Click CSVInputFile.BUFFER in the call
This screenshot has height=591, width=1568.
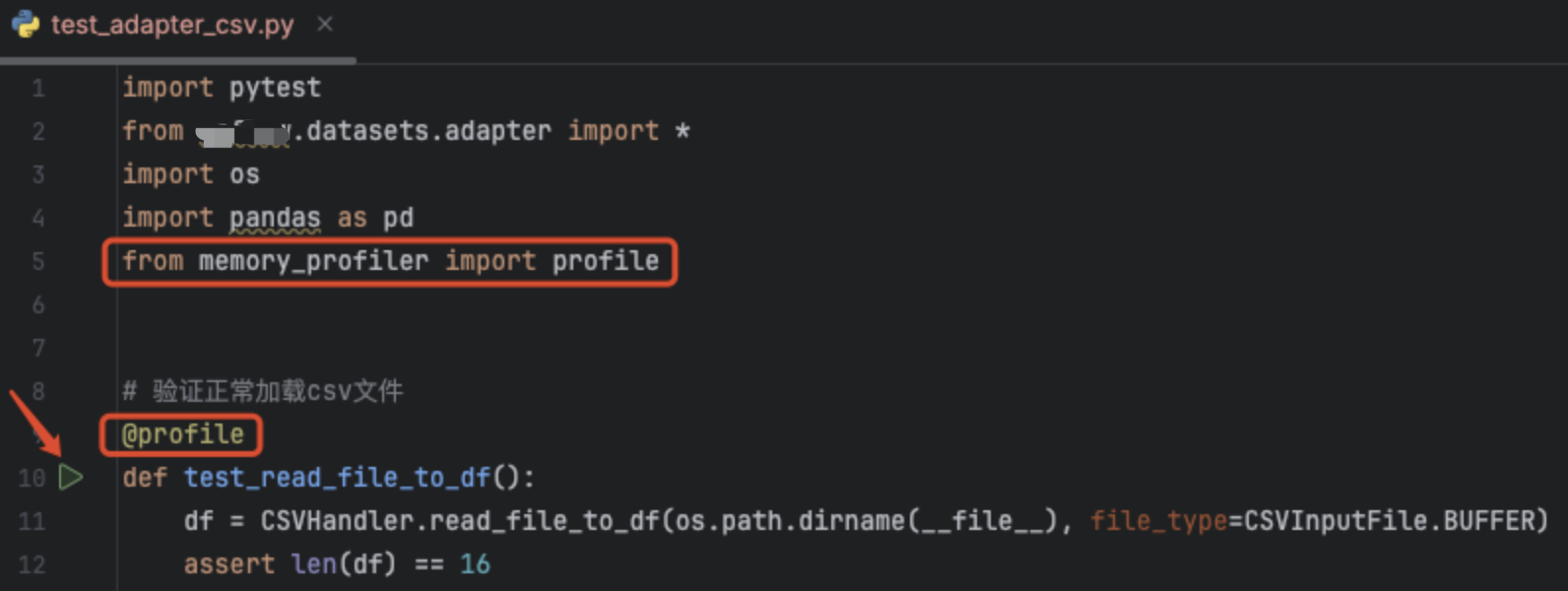tap(1389, 521)
